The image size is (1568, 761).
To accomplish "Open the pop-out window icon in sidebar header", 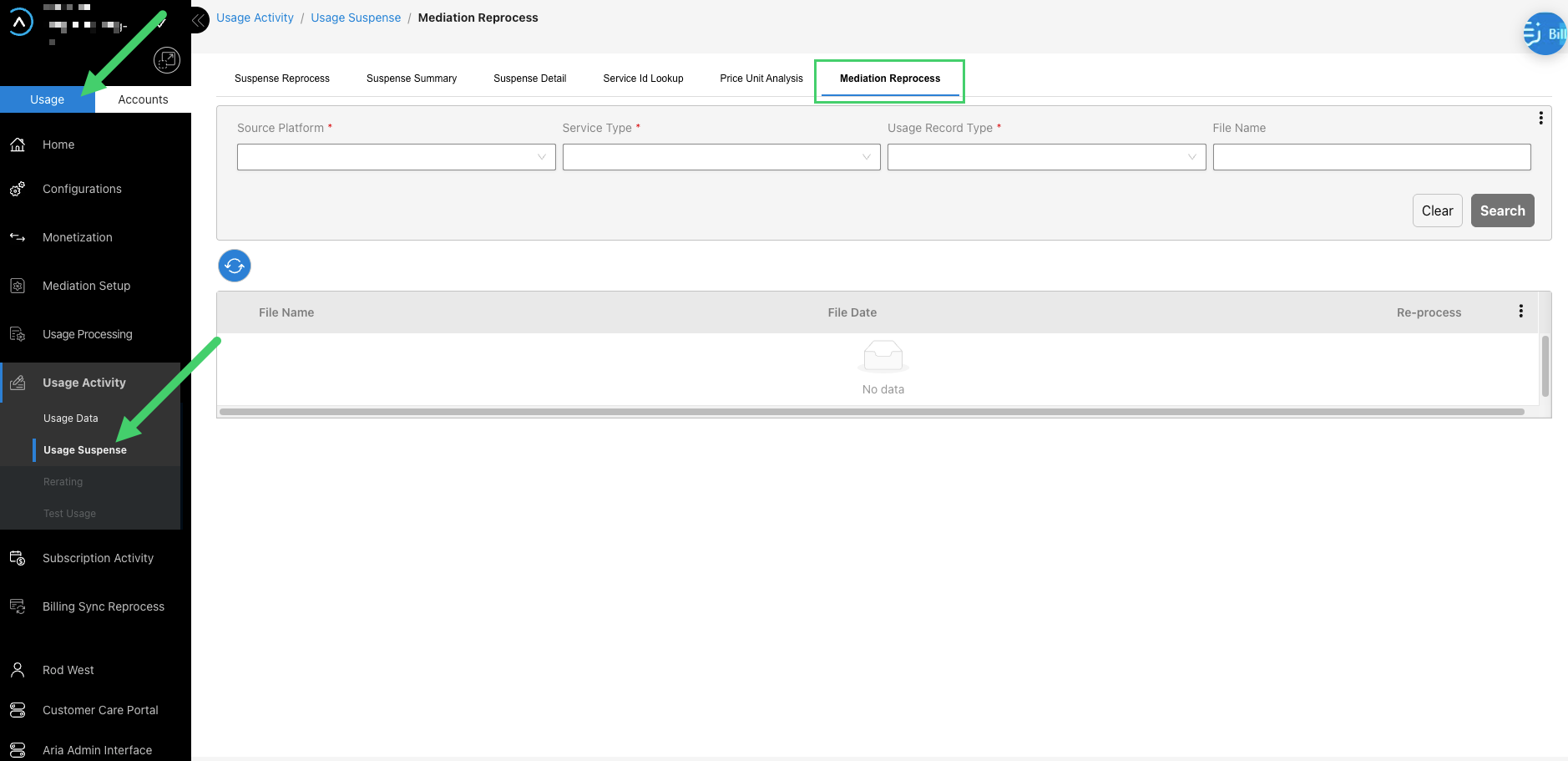I will click(x=167, y=59).
